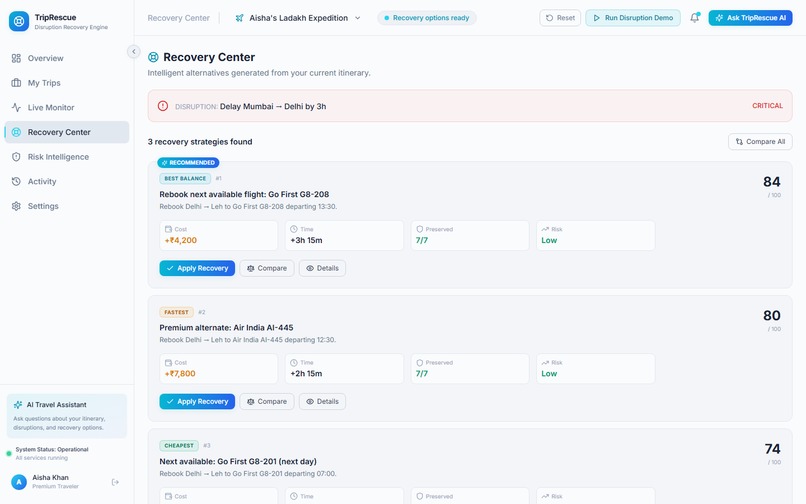Click the +₹4,200 cost value
Image resolution: width=806 pixels, height=504 pixels.
point(180,241)
